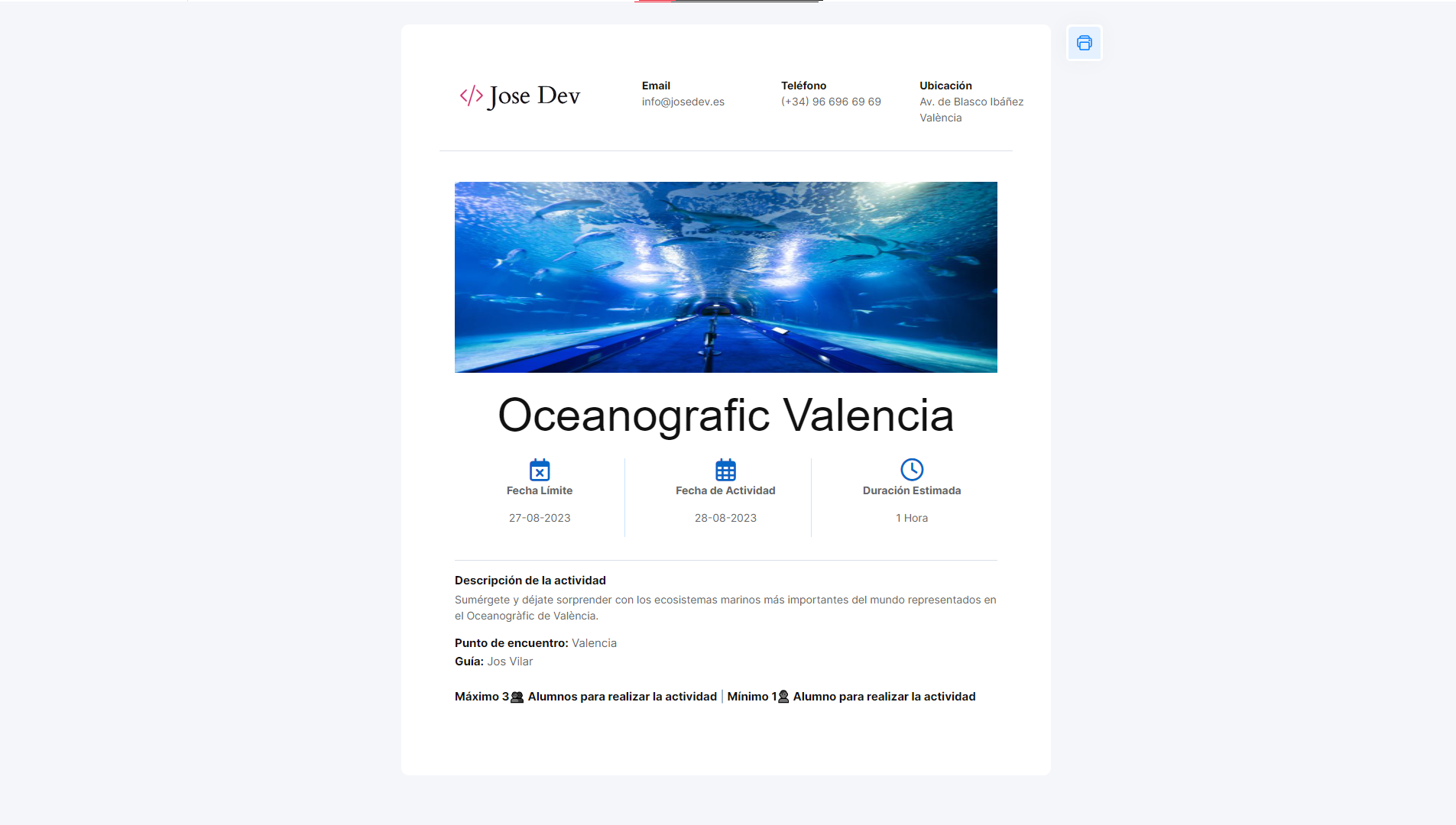Click the aquarium tunnel banner image

pyautogui.click(x=725, y=277)
